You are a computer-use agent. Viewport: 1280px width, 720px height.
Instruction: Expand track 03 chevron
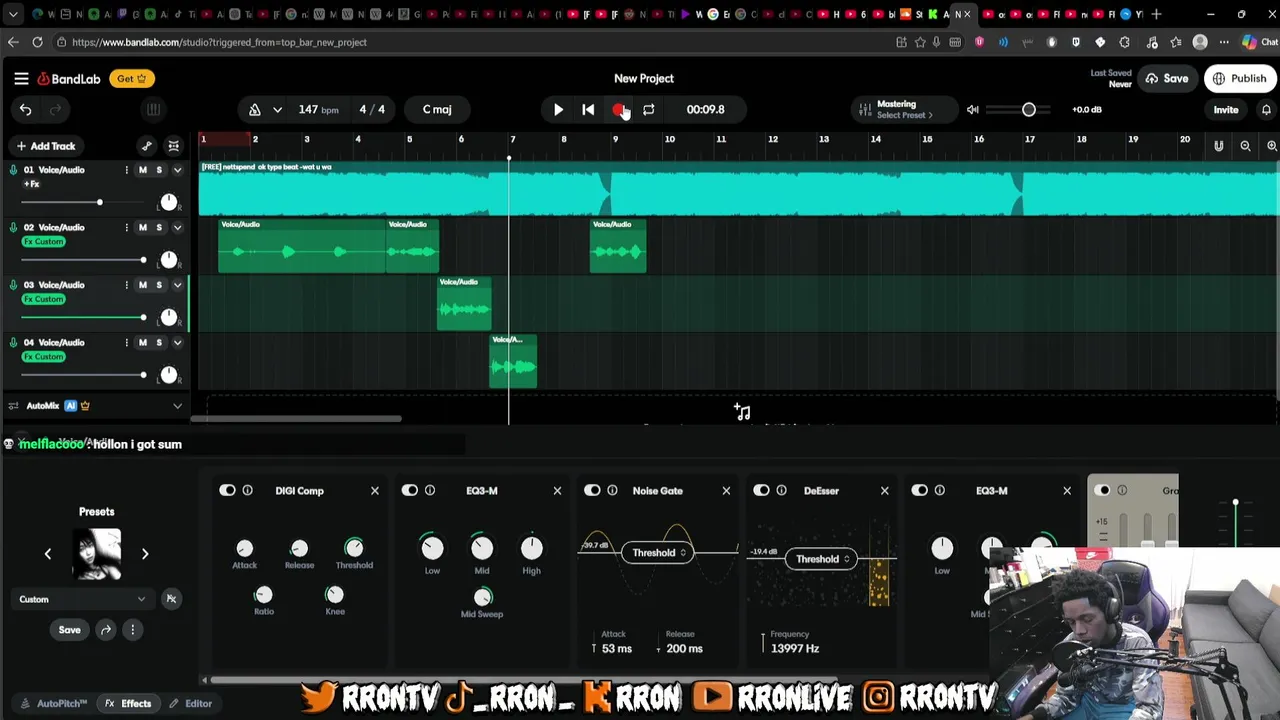coord(177,285)
